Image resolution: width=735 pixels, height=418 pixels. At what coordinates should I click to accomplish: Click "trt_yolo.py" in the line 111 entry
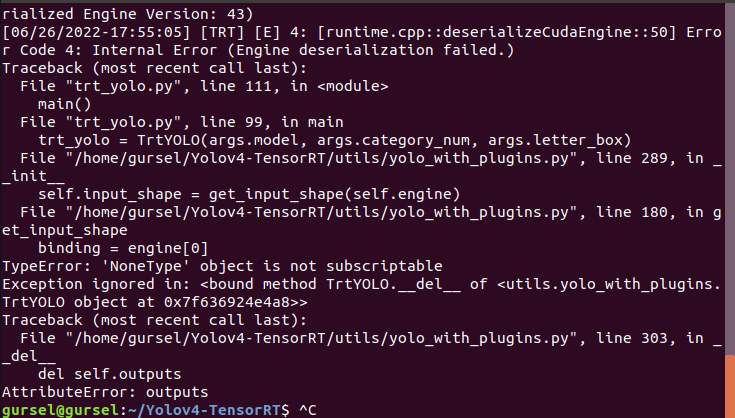pyautogui.click(x=123, y=86)
